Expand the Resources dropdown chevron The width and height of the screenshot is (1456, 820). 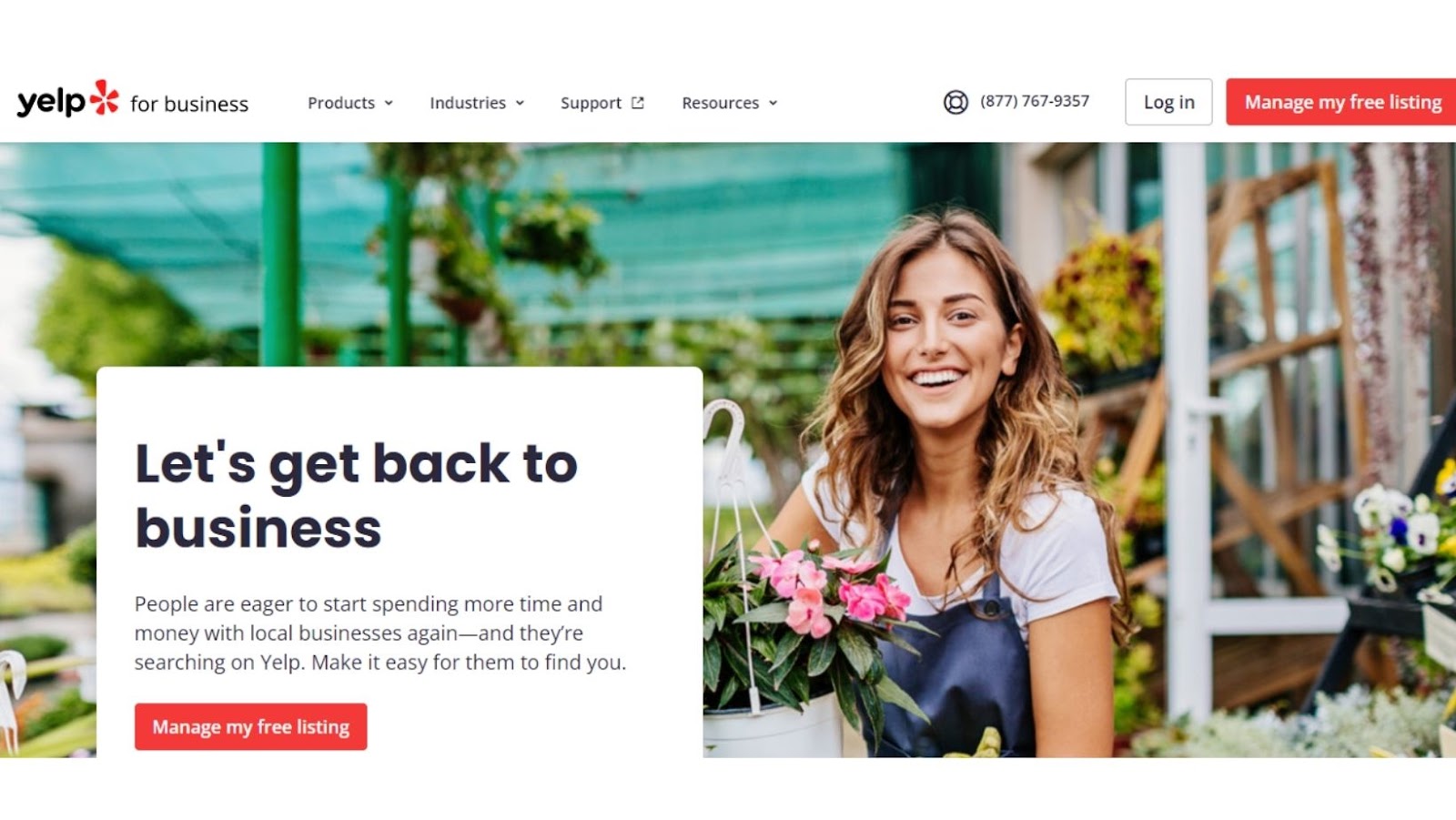(x=773, y=103)
